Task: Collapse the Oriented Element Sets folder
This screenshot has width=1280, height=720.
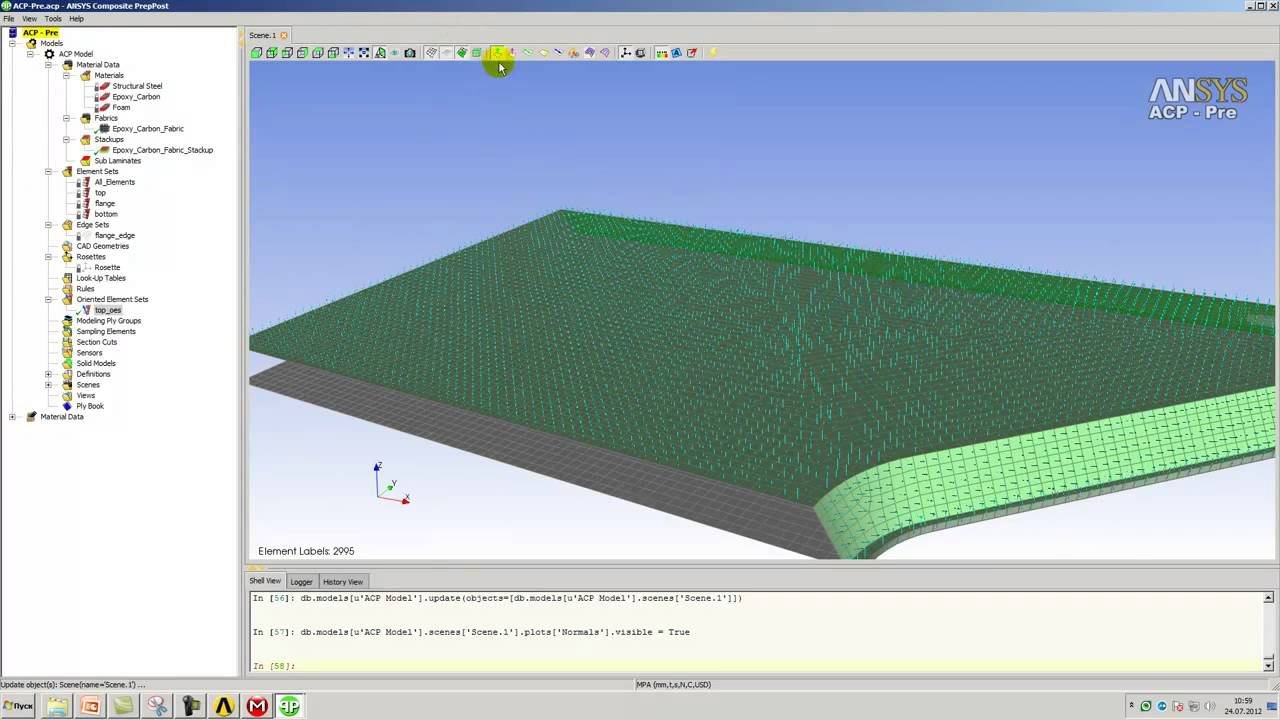Action: (x=48, y=300)
